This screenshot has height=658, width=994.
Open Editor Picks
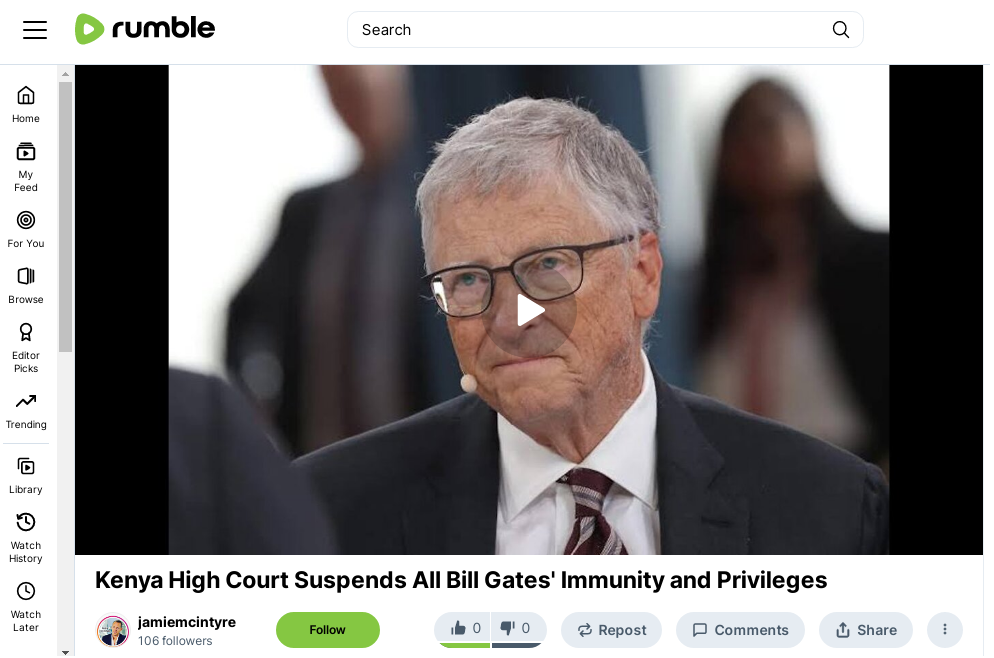coord(26,348)
